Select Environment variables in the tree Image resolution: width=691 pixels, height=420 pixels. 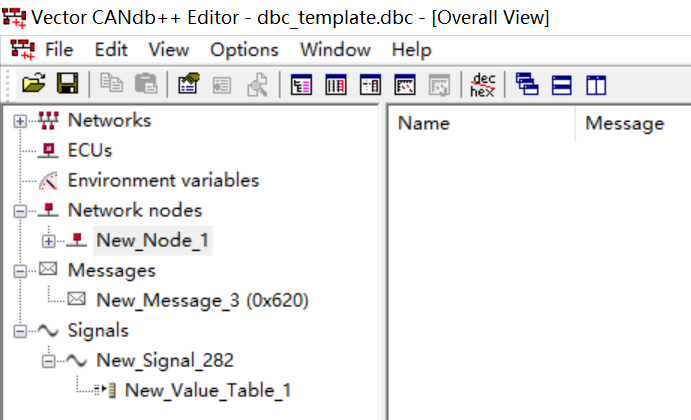point(163,181)
